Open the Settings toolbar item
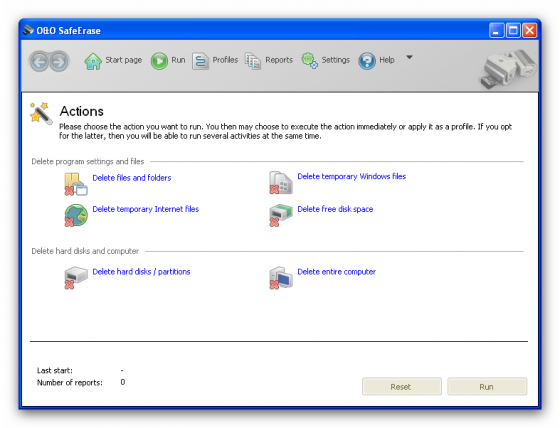 point(335,60)
